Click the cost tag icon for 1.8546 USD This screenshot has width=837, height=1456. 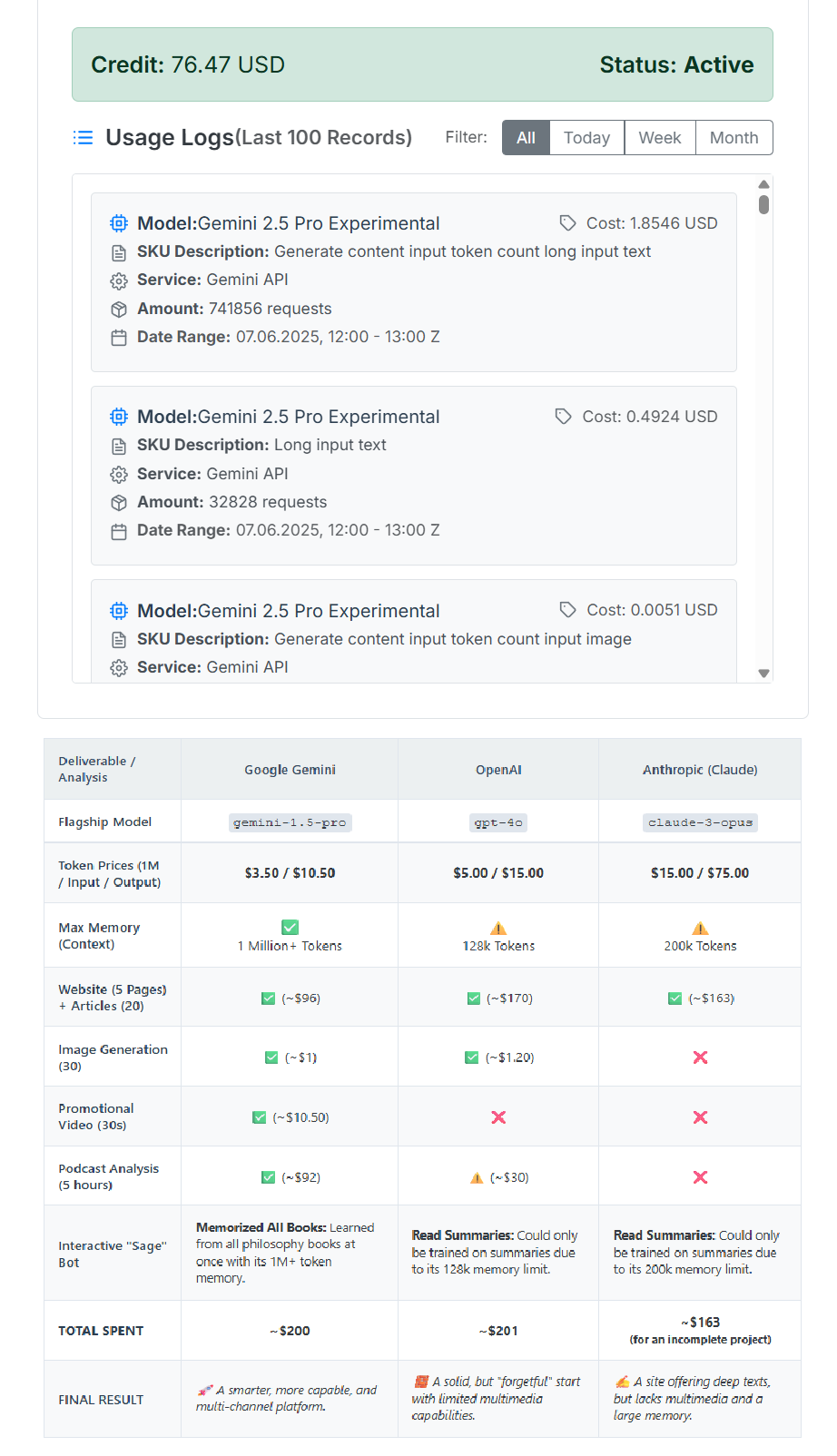click(x=567, y=223)
